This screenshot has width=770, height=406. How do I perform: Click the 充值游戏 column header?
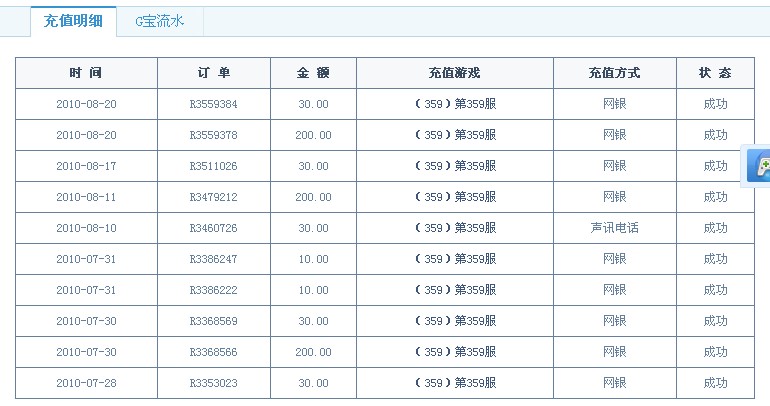(x=455, y=73)
